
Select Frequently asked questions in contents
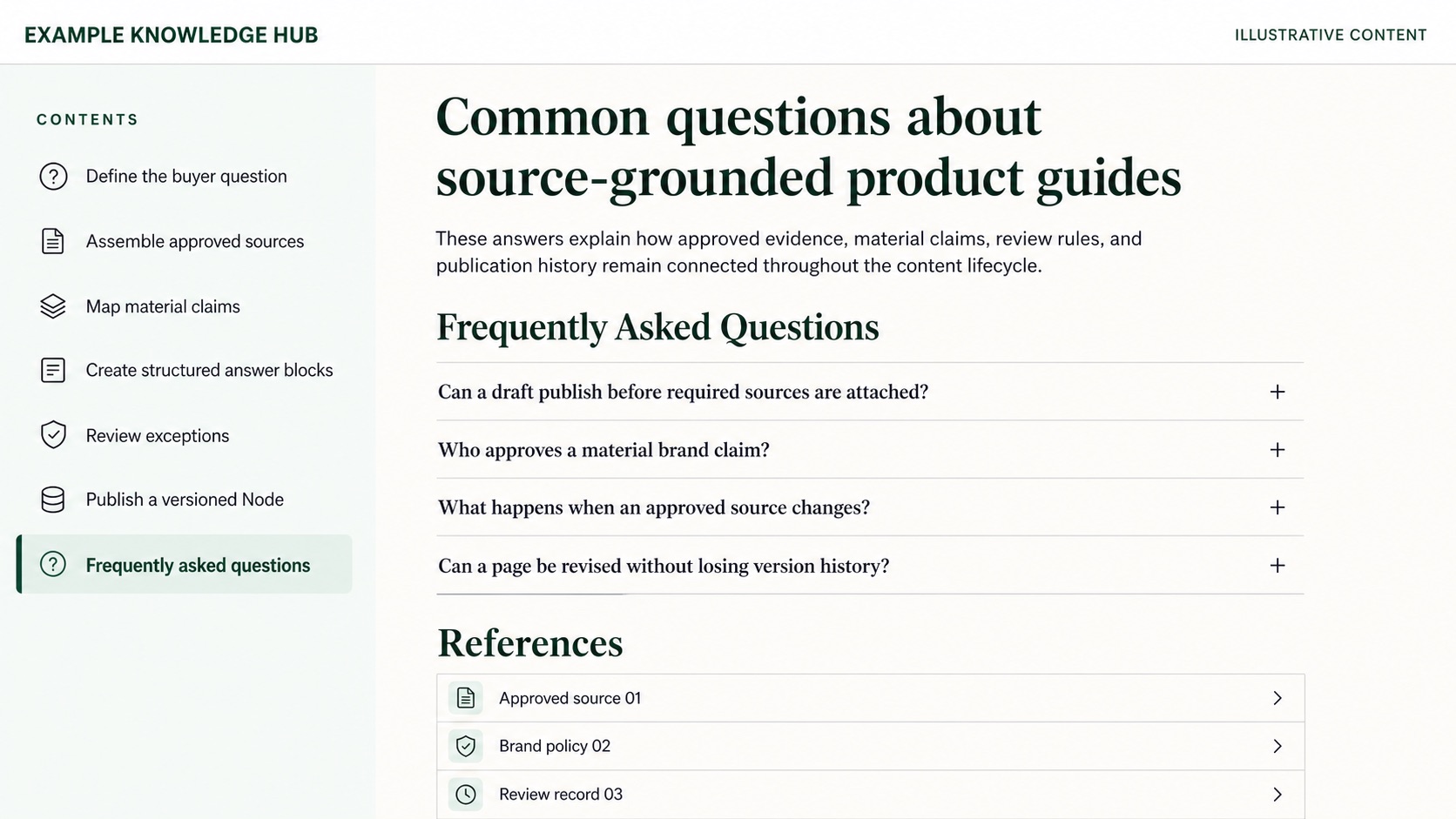[x=185, y=564]
